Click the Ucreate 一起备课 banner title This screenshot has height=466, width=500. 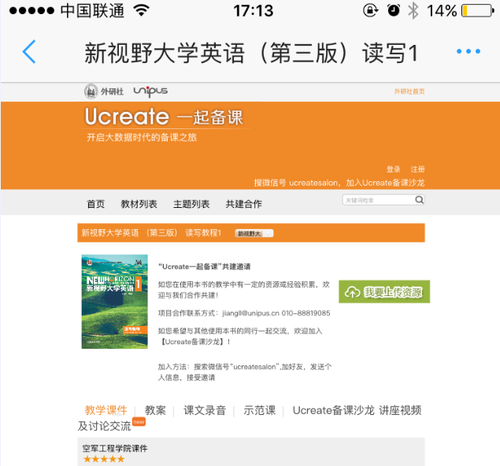[x=164, y=116]
